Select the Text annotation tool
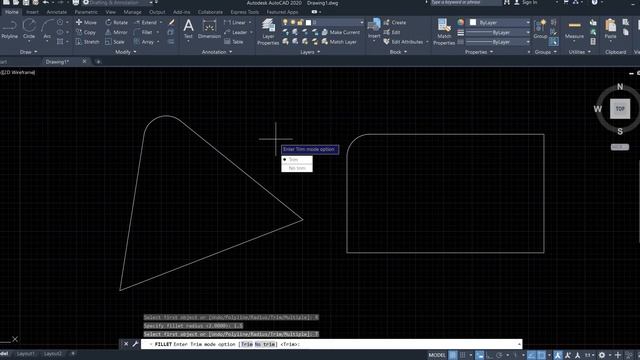The width and height of the screenshot is (640, 360). pyautogui.click(x=188, y=29)
